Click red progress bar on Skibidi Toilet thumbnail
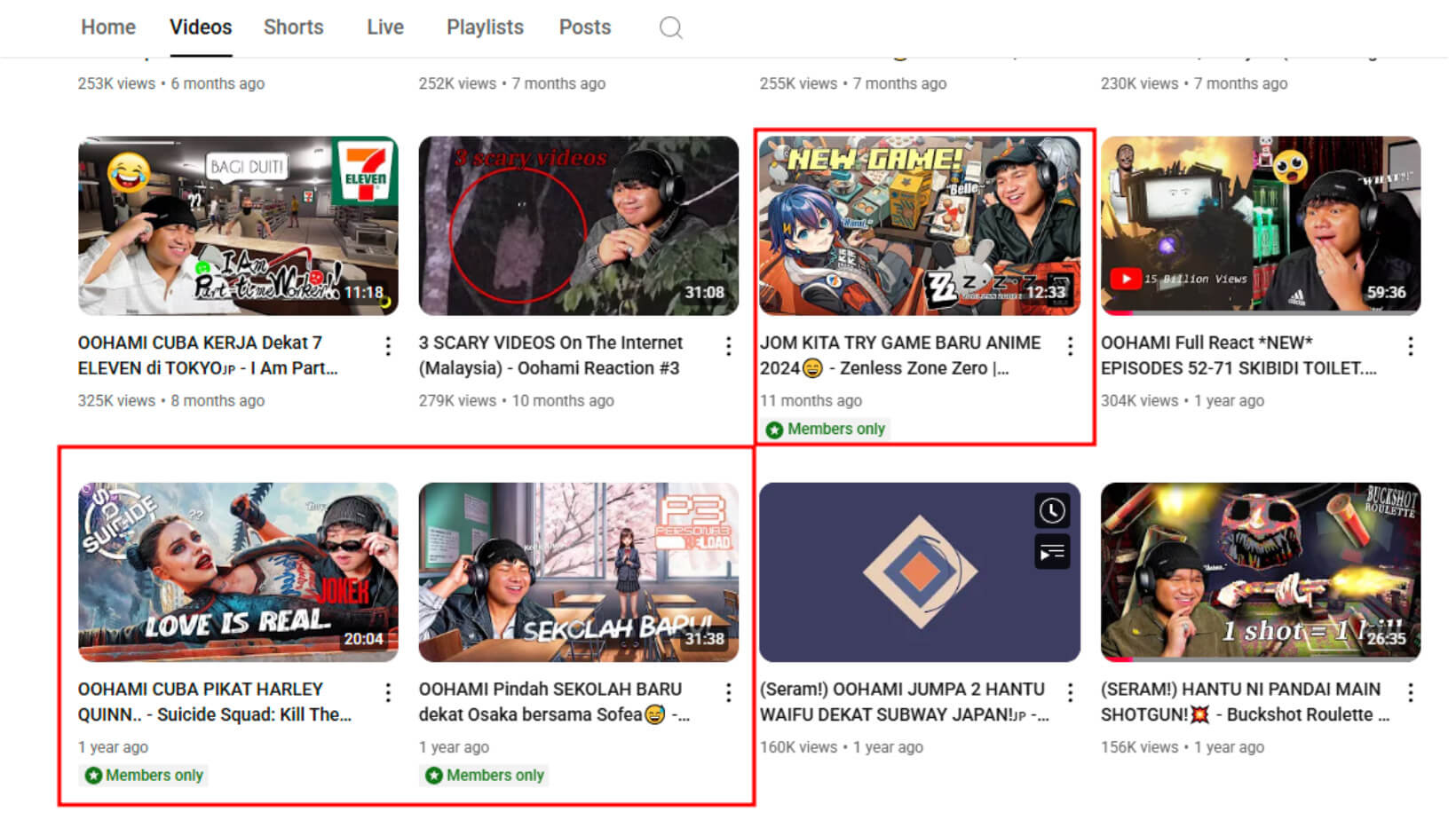This screenshot has width=1456, height=820. pyautogui.click(x=1117, y=313)
